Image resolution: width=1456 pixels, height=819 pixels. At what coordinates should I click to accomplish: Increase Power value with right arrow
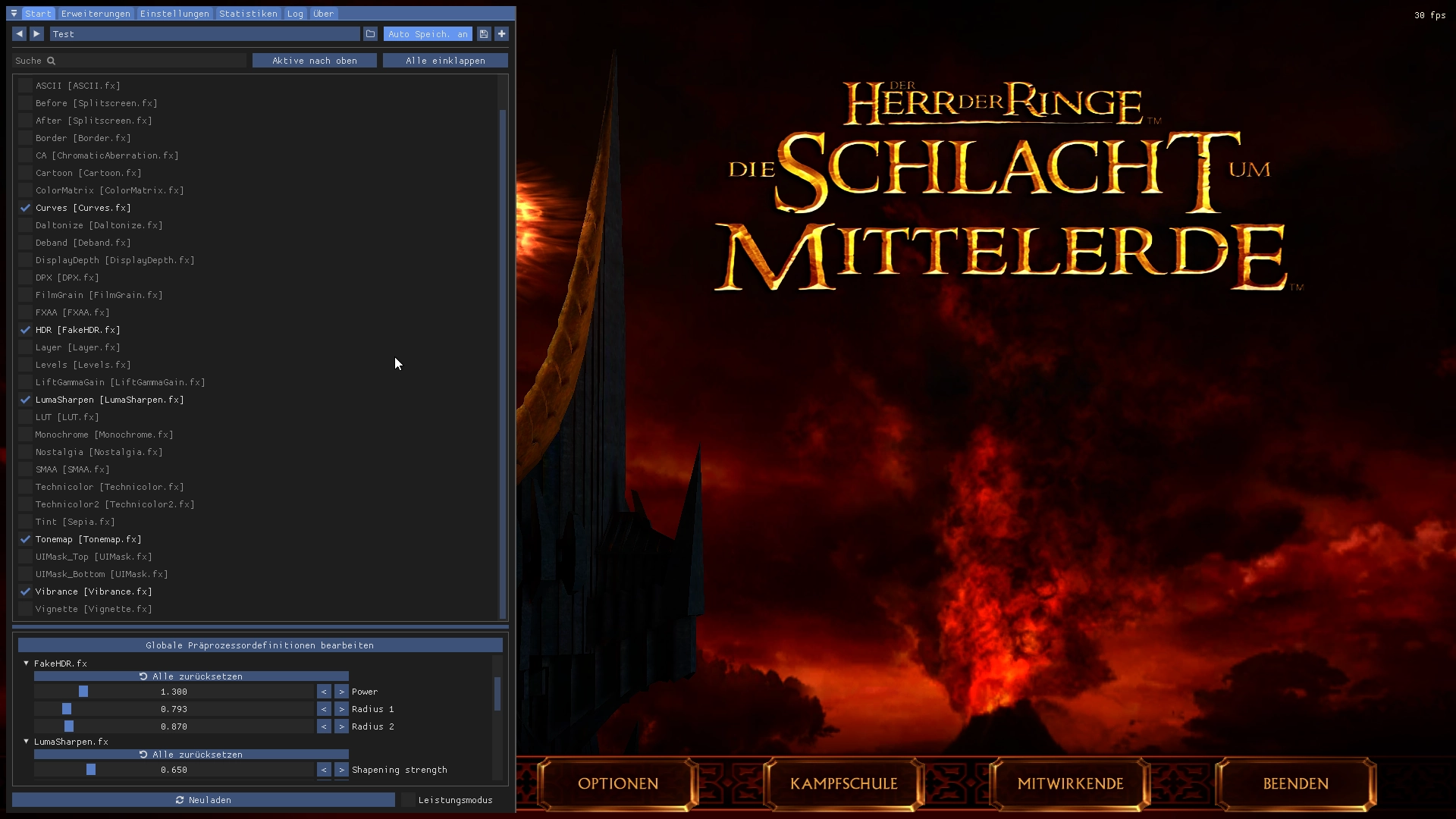click(x=341, y=692)
